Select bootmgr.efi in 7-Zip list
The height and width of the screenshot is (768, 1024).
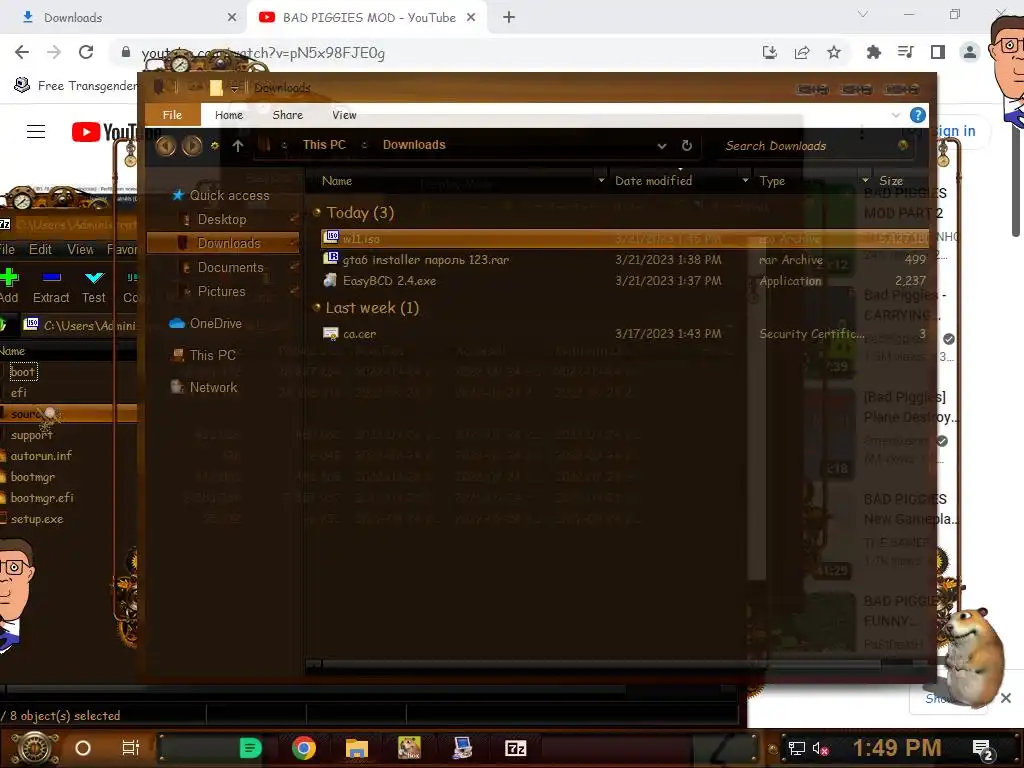[42, 498]
